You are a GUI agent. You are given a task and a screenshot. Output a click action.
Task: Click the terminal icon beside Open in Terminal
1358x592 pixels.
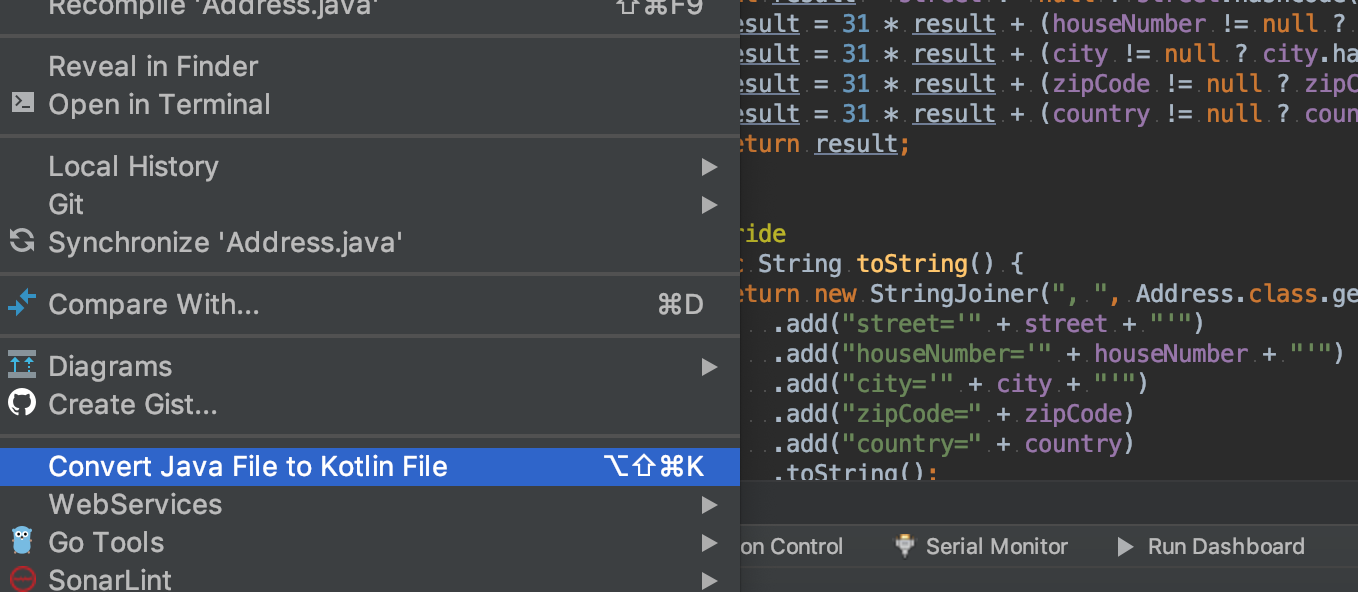click(22, 103)
